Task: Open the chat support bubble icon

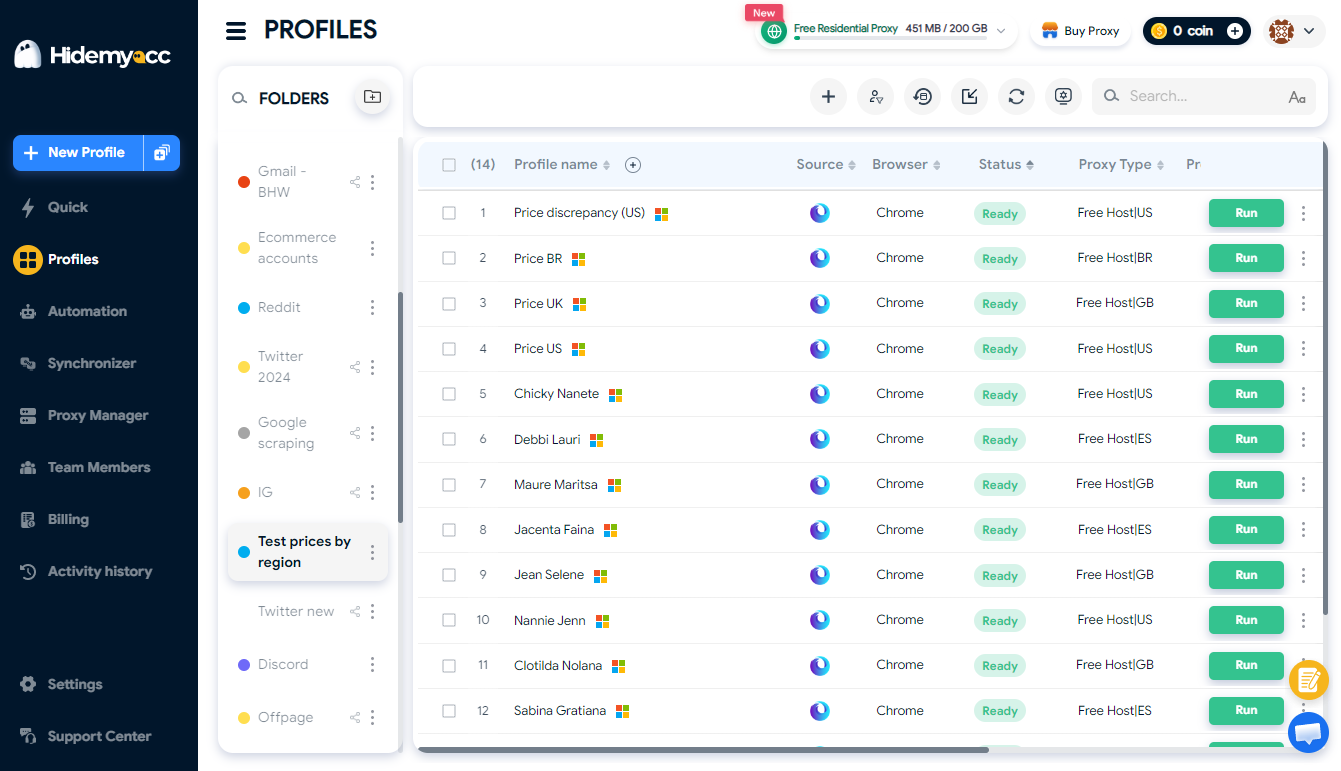Action: coord(1308,733)
